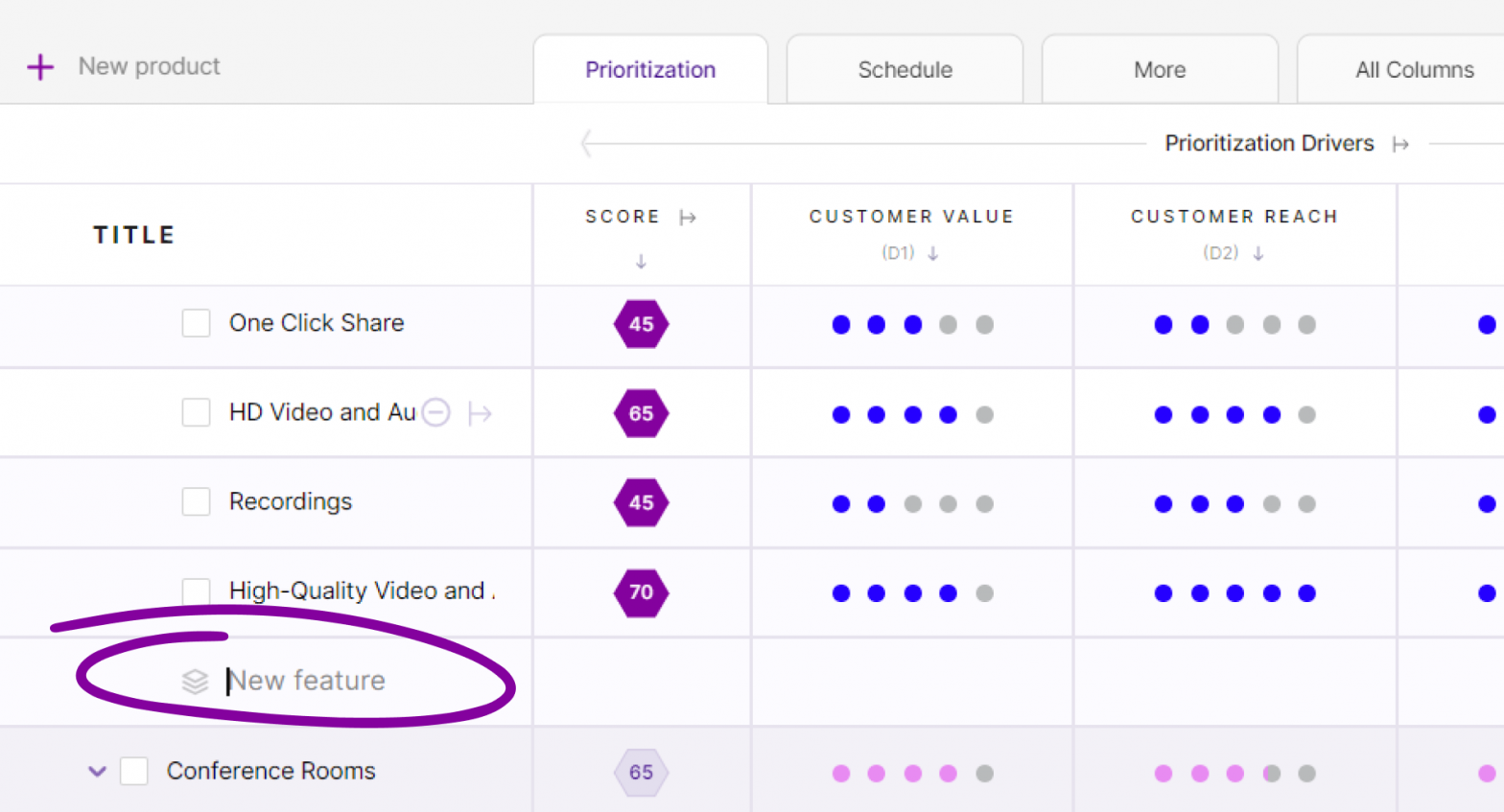The height and width of the screenshot is (812, 1504).
Task: Open the High-Quality Video feature title
Action: coord(361,591)
